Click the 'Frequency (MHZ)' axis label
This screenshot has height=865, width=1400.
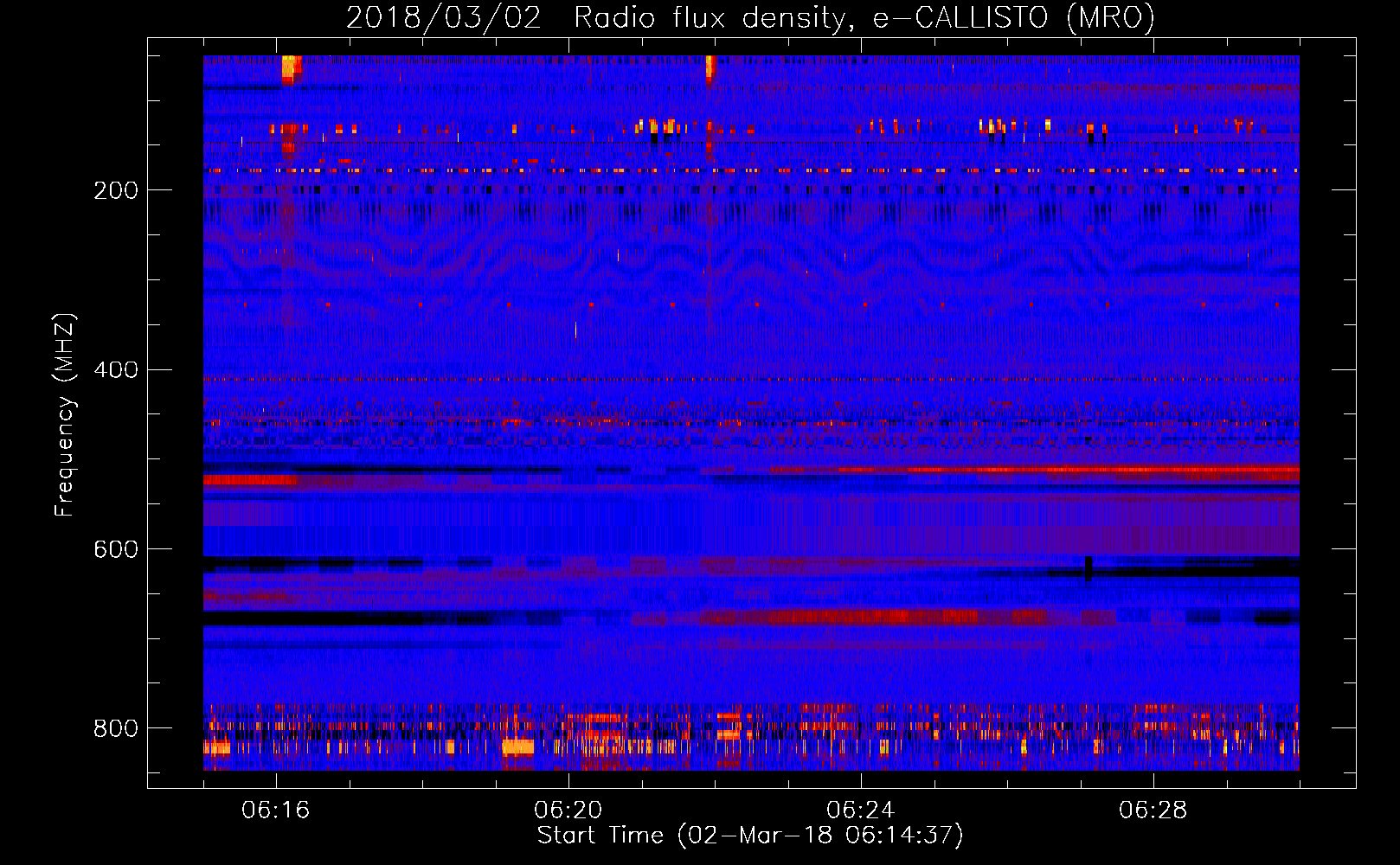coord(65,414)
